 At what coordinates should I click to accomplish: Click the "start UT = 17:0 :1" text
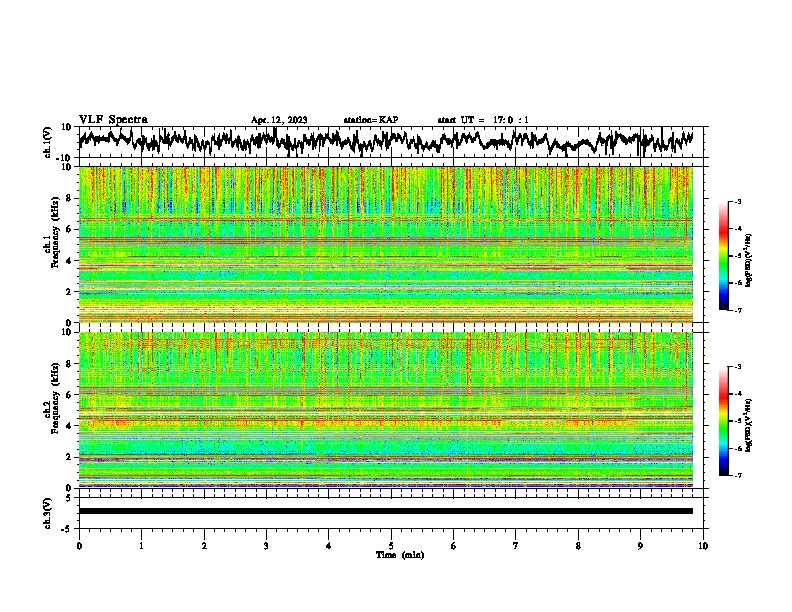tap(483, 120)
